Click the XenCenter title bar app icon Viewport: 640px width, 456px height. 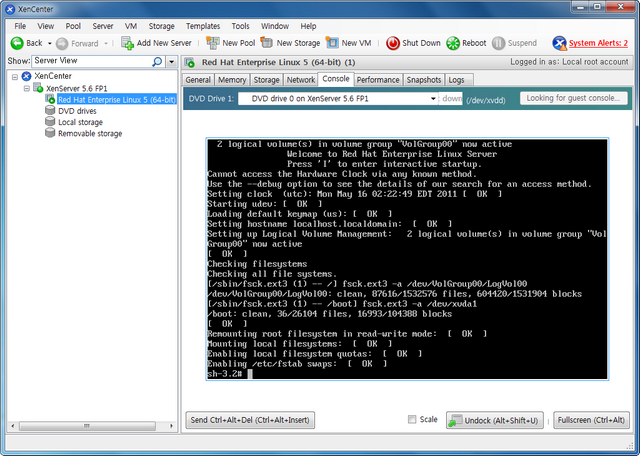(x=10, y=9)
